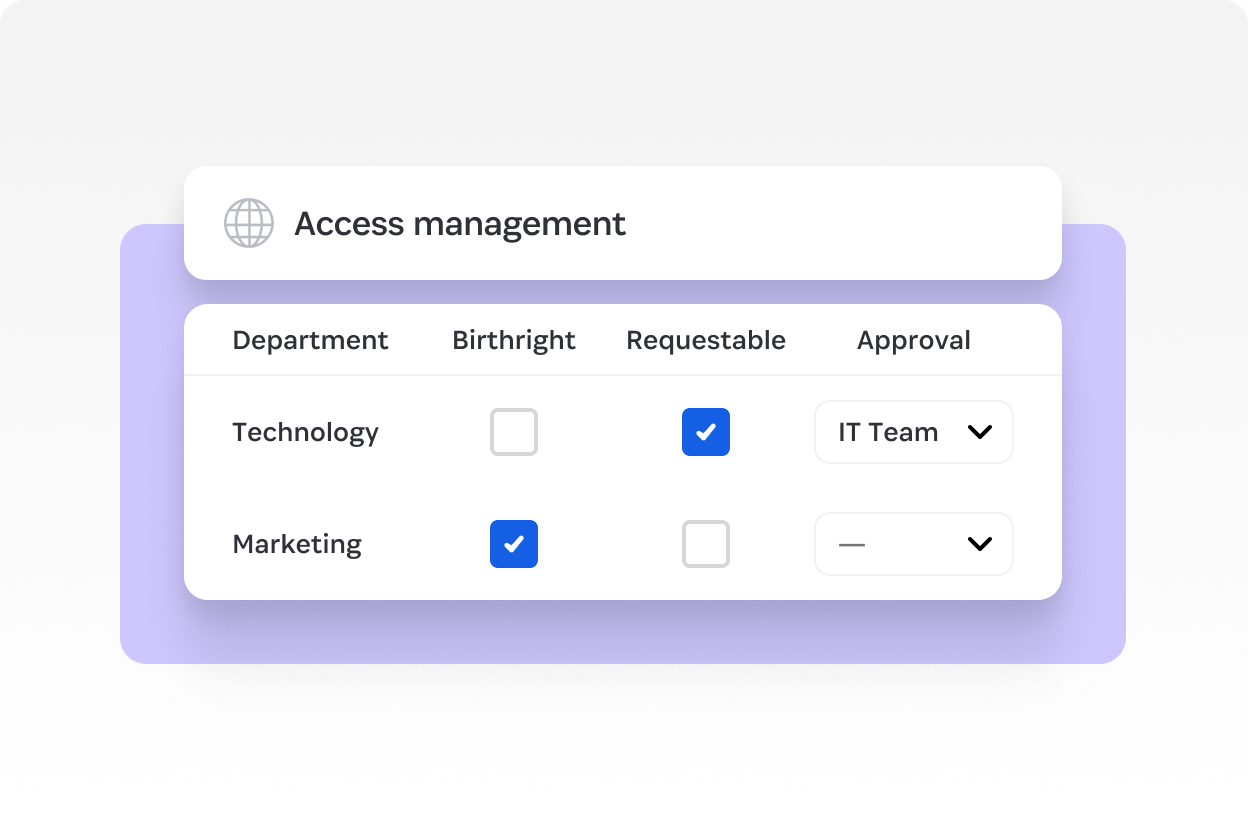
Task: Click the dash placeholder in Marketing's Approval field
Action: pyautogui.click(x=851, y=544)
